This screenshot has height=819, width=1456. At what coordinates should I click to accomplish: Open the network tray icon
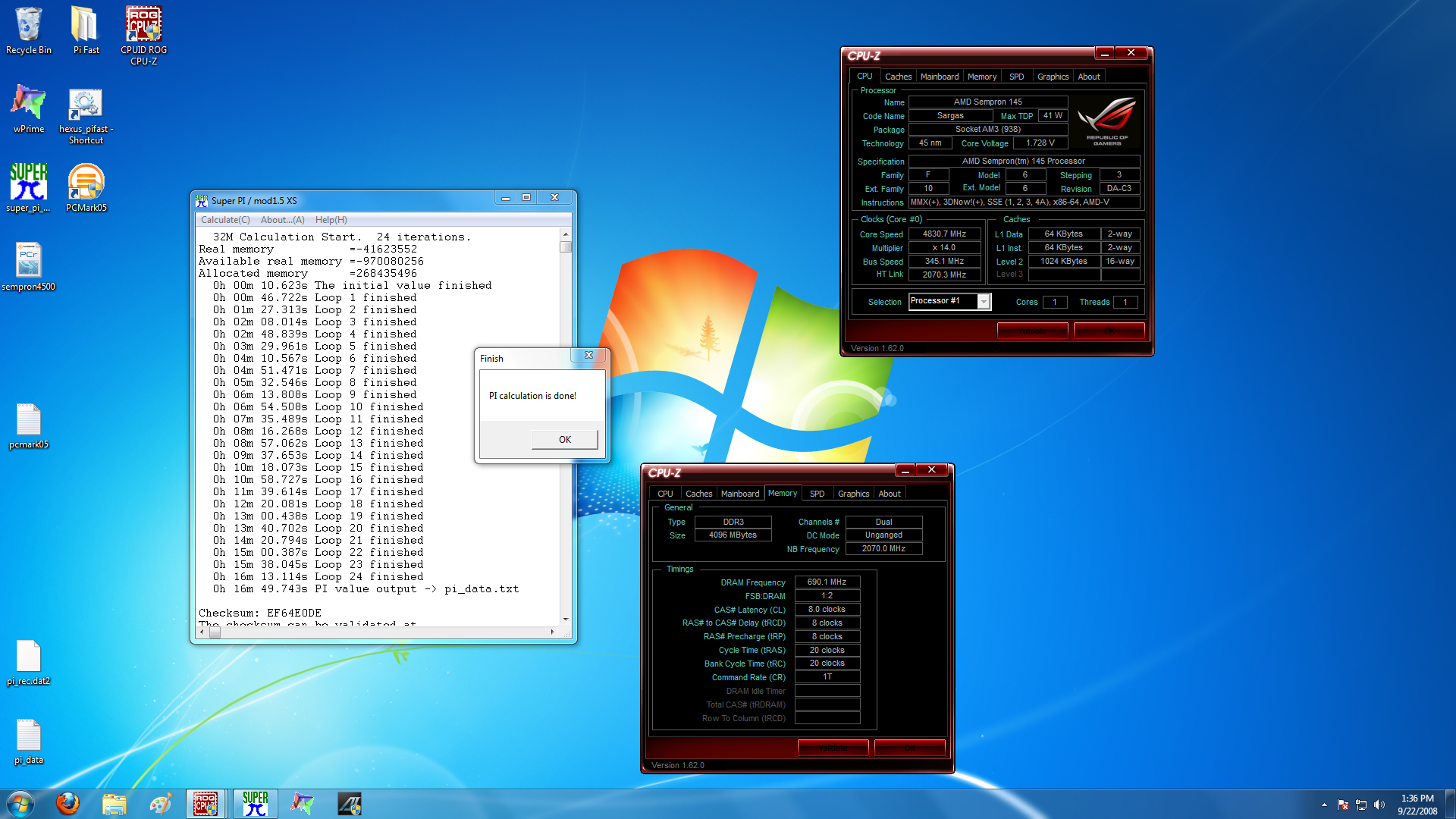click(x=1361, y=805)
